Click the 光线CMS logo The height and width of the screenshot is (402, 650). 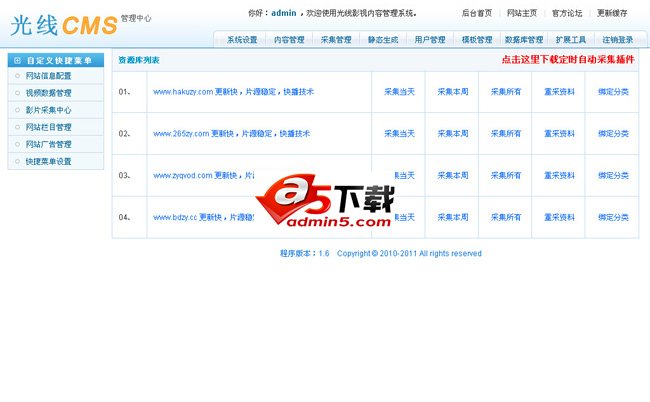[x=64, y=25]
